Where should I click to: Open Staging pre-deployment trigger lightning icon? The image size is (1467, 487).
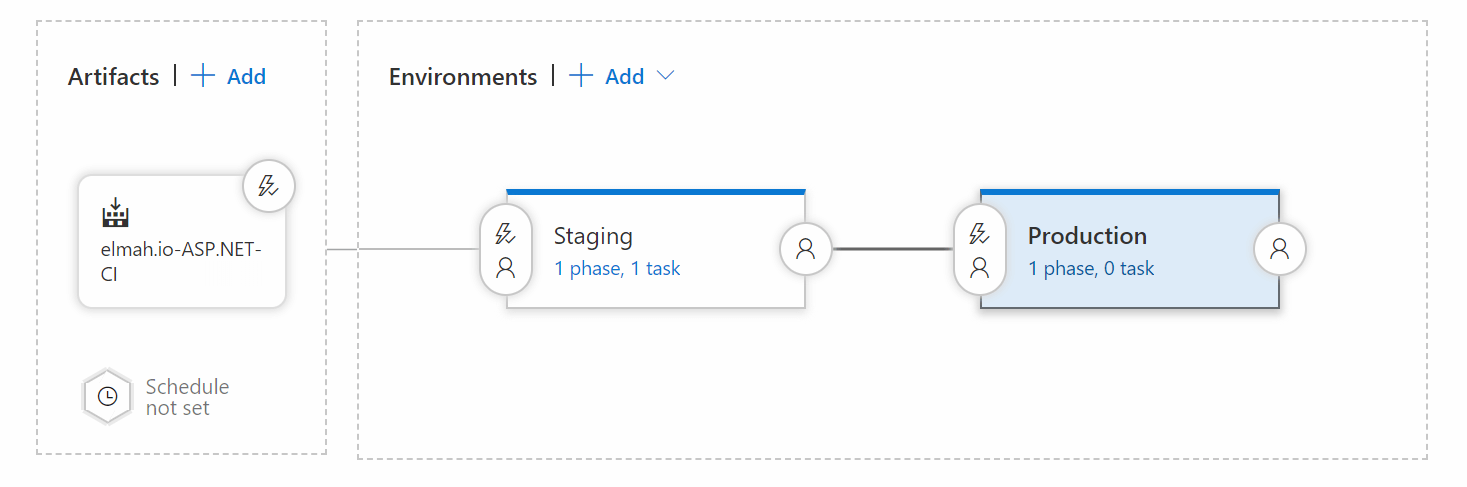tap(505, 235)
